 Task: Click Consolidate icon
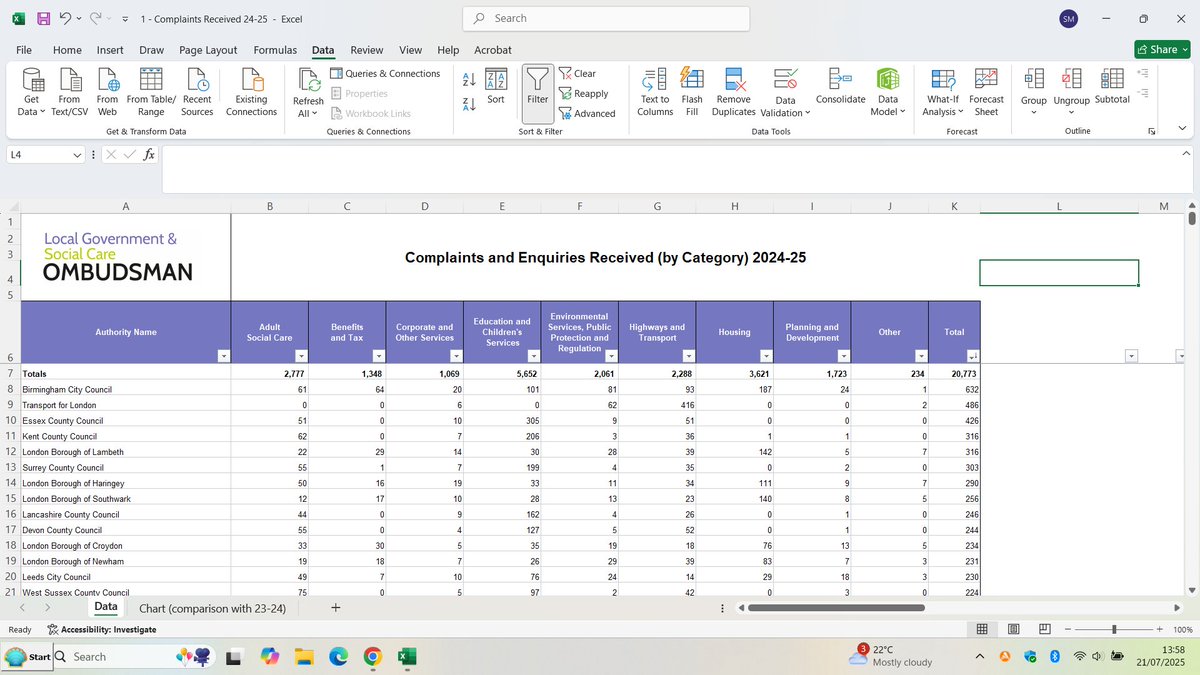click(840, 80)
